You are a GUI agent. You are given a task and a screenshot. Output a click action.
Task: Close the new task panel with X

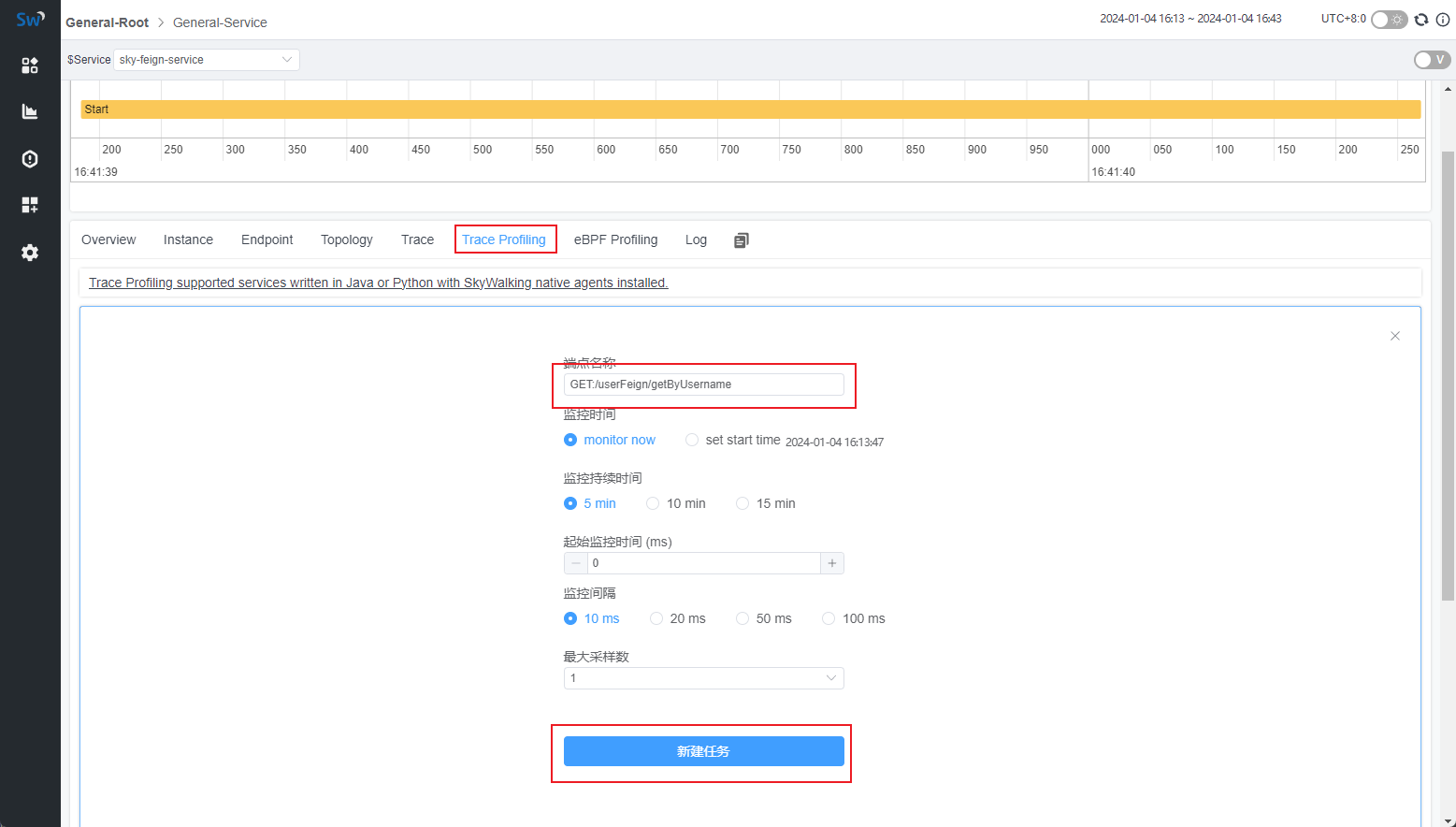click(x=1394, y=336)
